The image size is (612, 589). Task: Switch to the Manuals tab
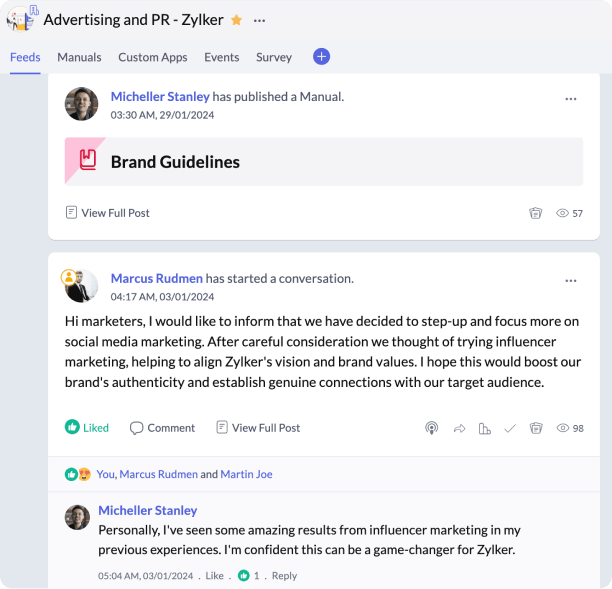(x=79, y=57)
